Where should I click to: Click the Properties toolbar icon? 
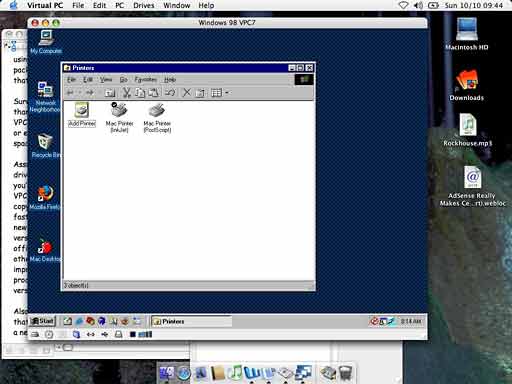click(200, 93)
